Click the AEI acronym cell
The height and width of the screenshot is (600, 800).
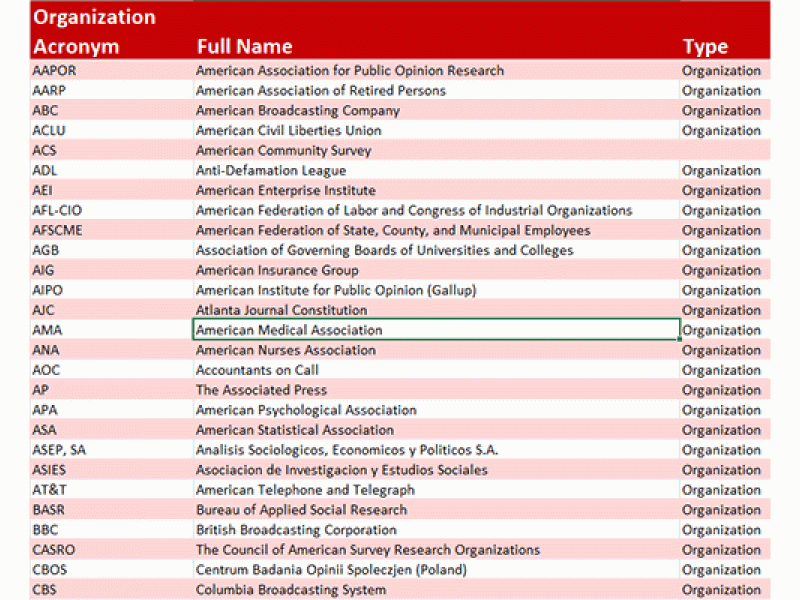coord(111,190)
